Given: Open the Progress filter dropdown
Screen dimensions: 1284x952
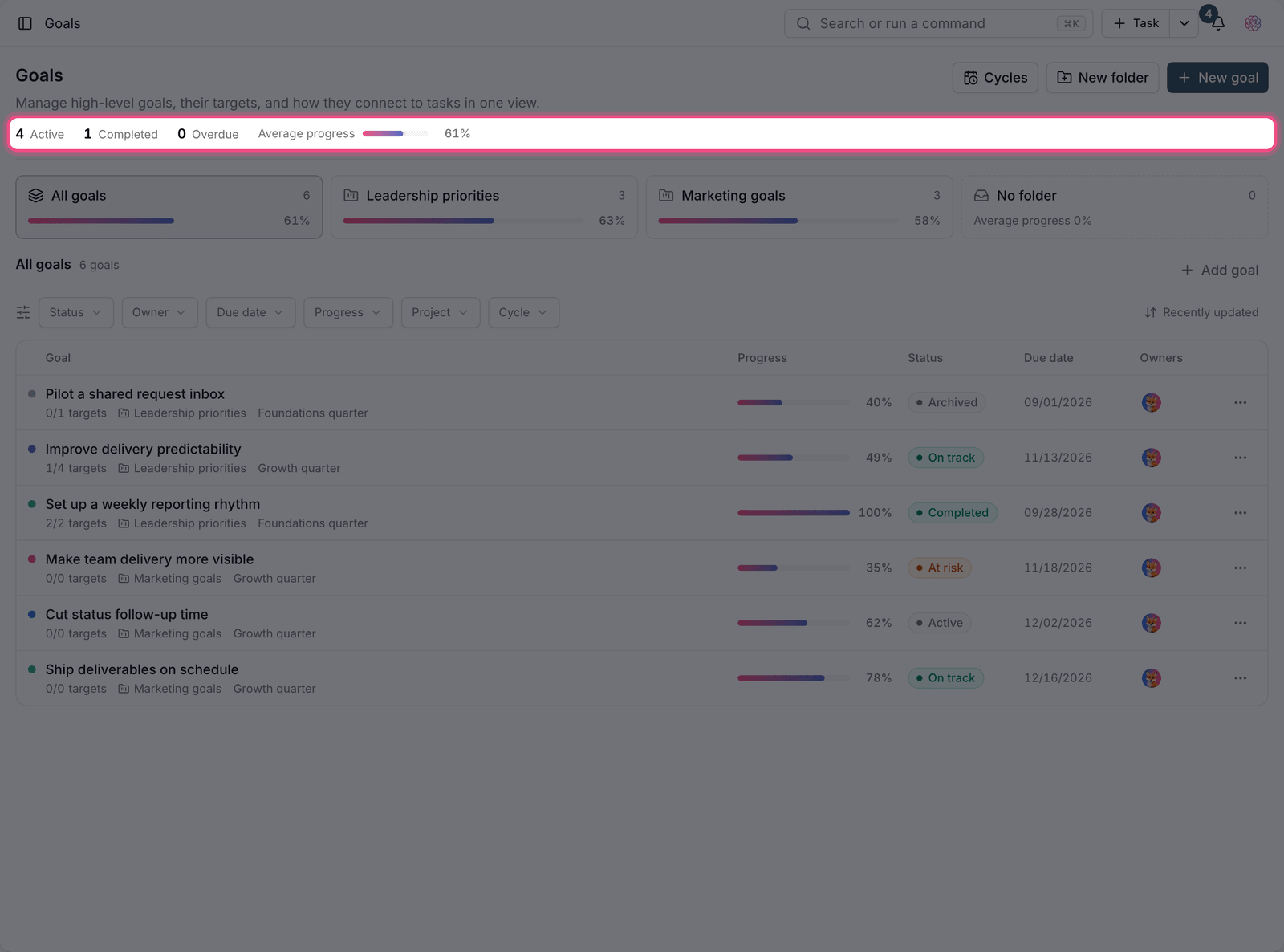Looking at the screenshot, I should tap(347, 312).
